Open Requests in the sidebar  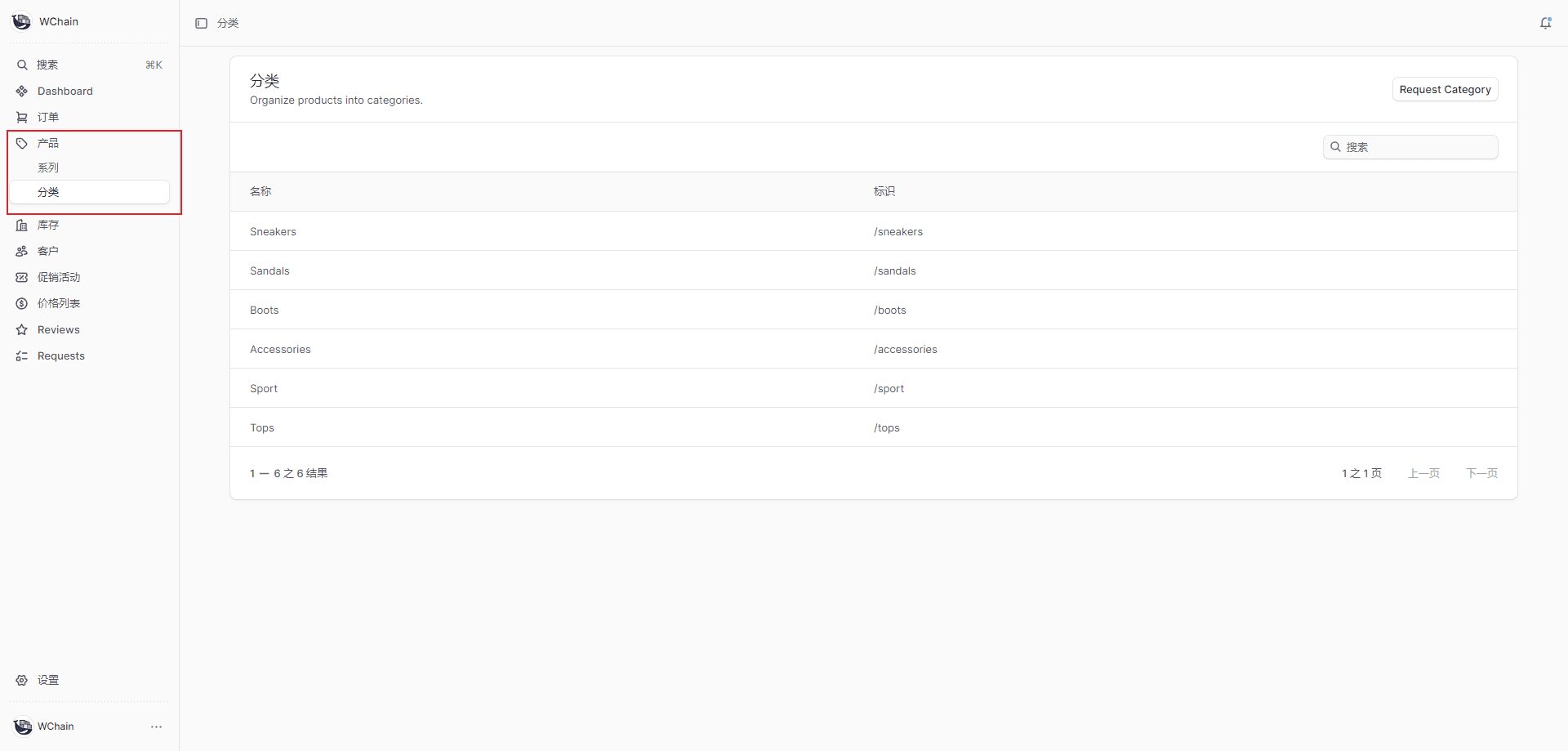tap(60, 356)
